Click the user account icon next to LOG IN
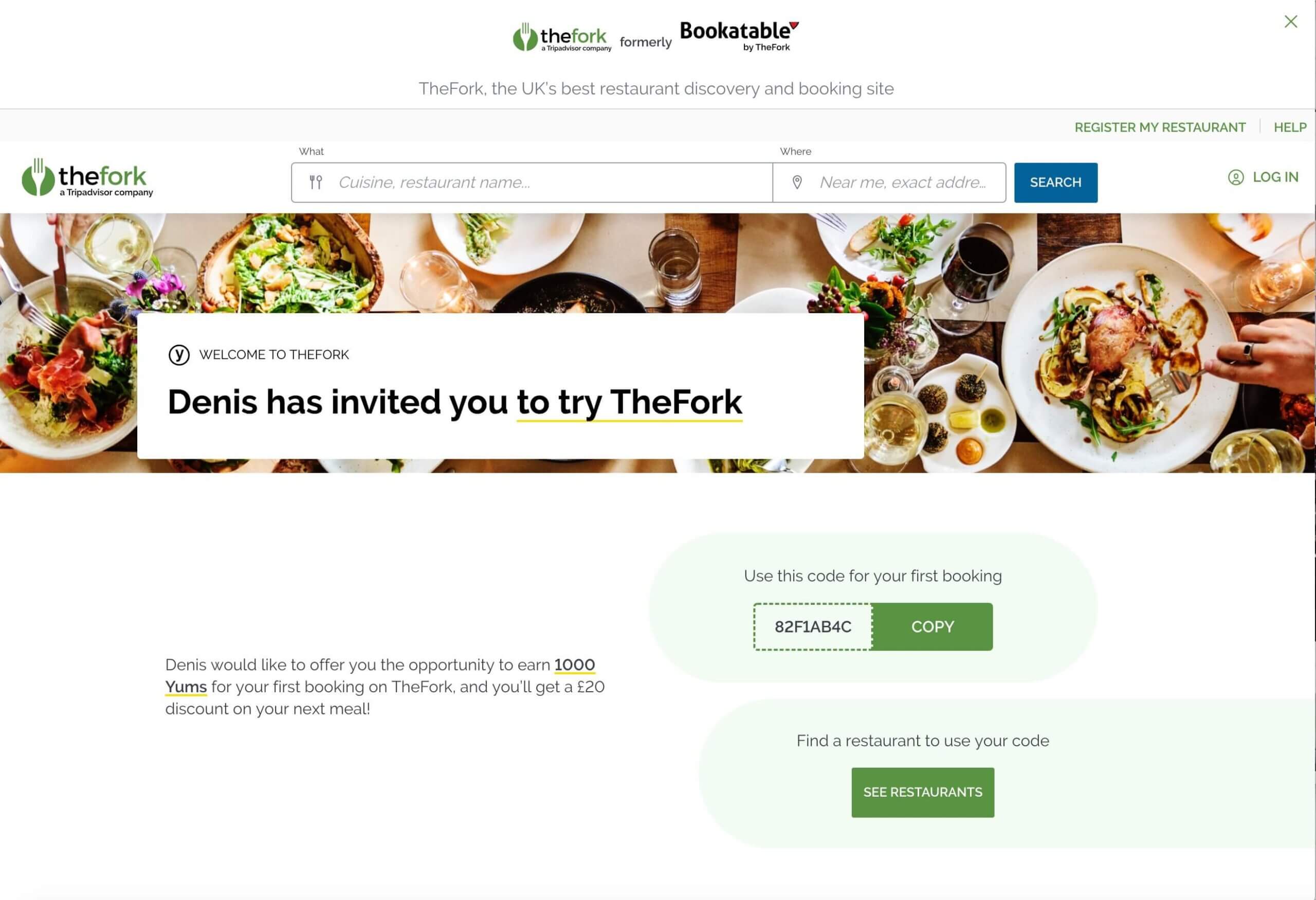The image size is (1316, 900). (1237, 177)
